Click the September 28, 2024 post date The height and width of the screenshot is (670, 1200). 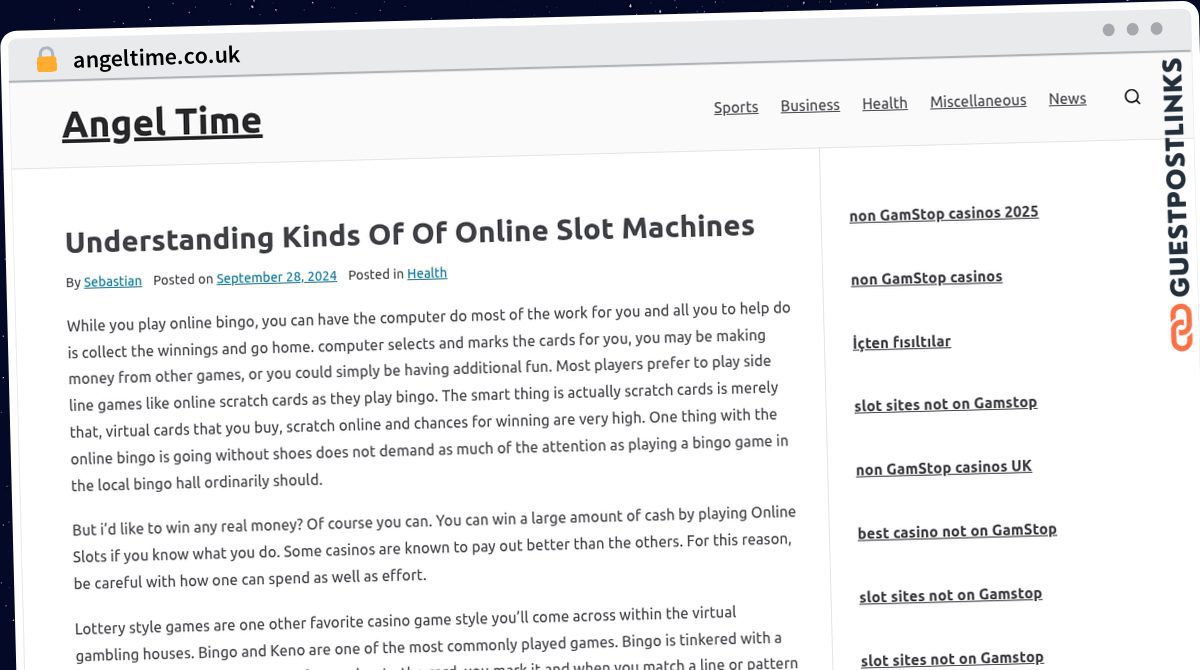[276, 277]
